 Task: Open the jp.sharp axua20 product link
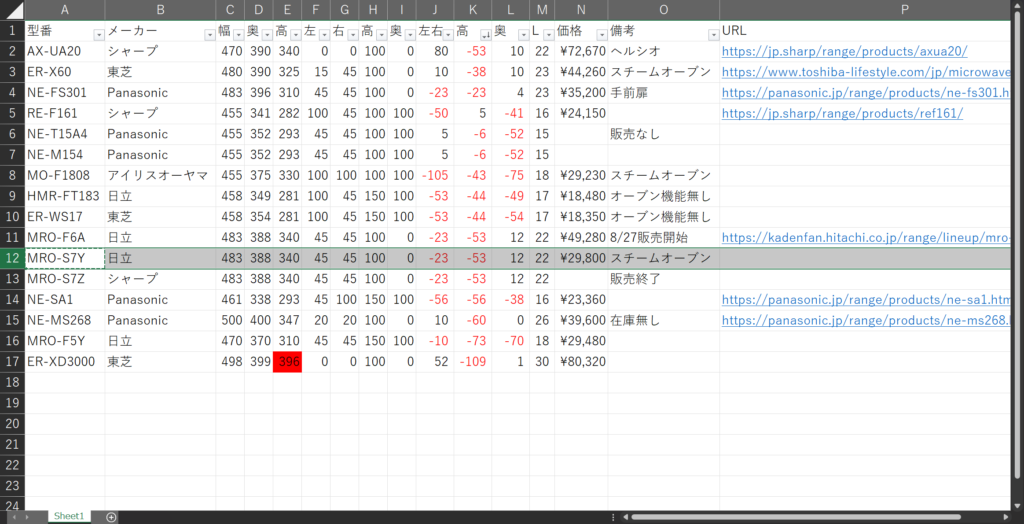coord(844,52)
